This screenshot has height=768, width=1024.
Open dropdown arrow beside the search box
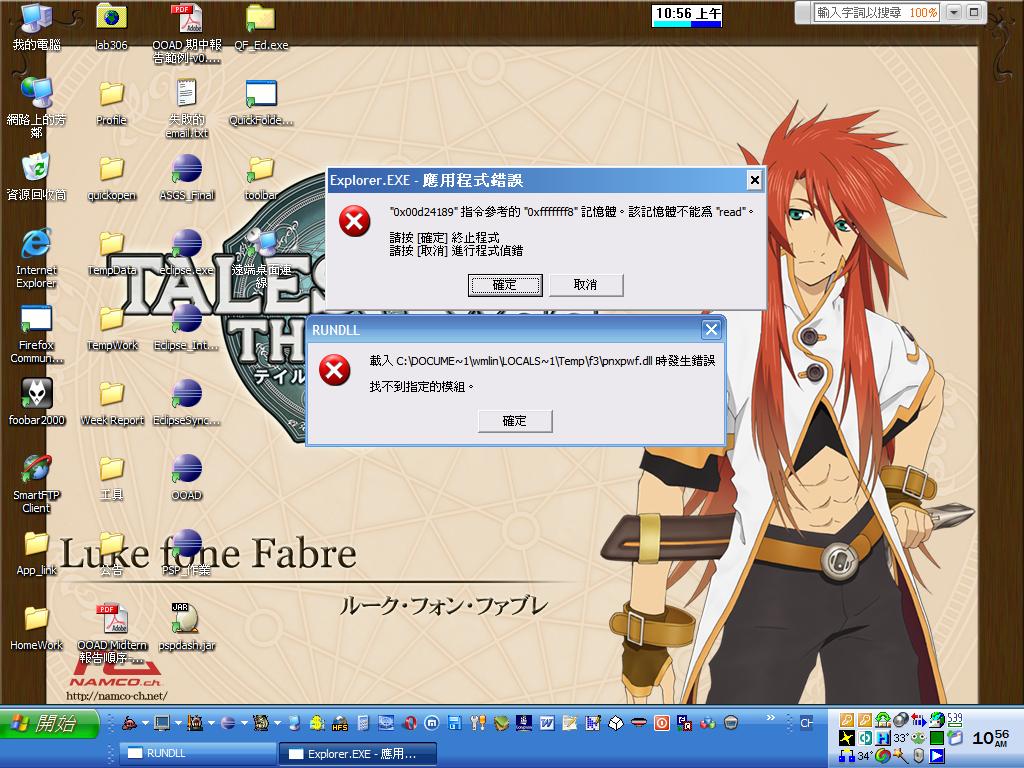pos(953,12)
